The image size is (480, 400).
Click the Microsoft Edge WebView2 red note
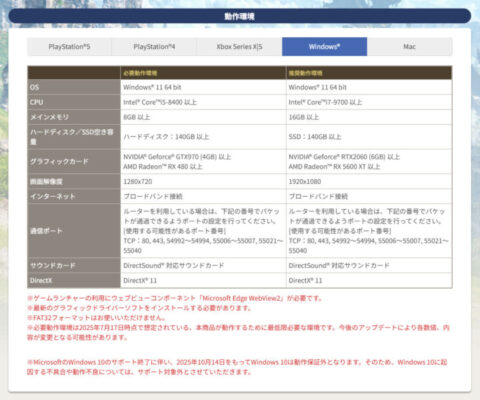click(x=174, y=298)
